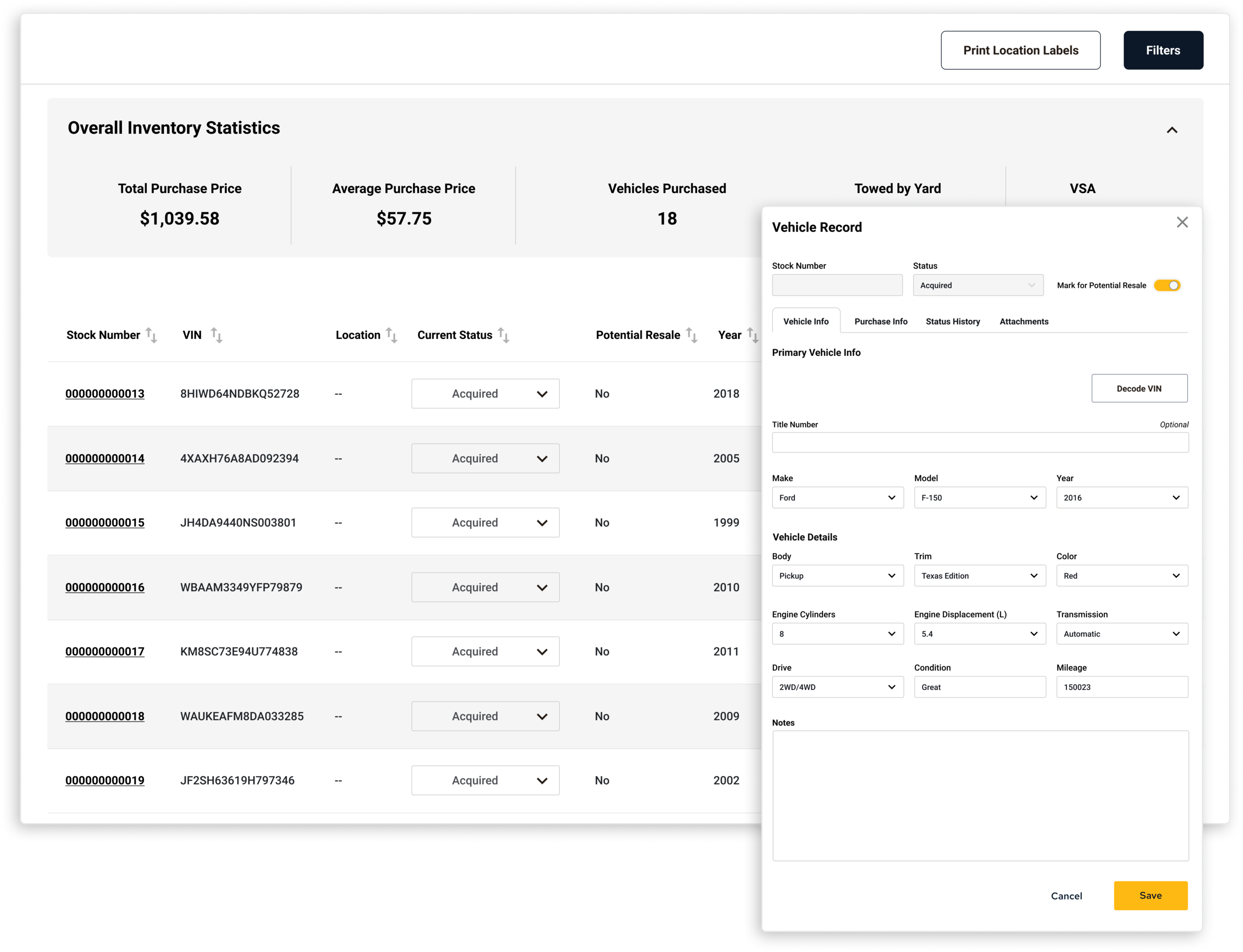Close the Vehicle Record dialog
Screen dimensions: 1243x952
[x=1182, y=222]
